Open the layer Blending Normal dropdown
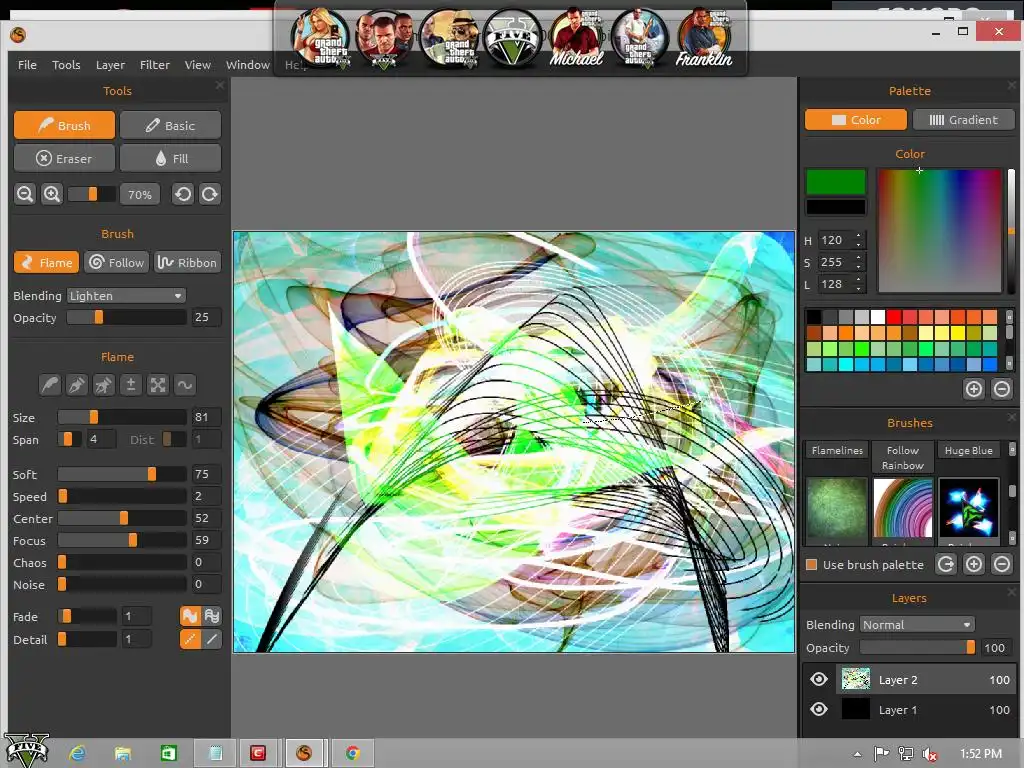 917,625
